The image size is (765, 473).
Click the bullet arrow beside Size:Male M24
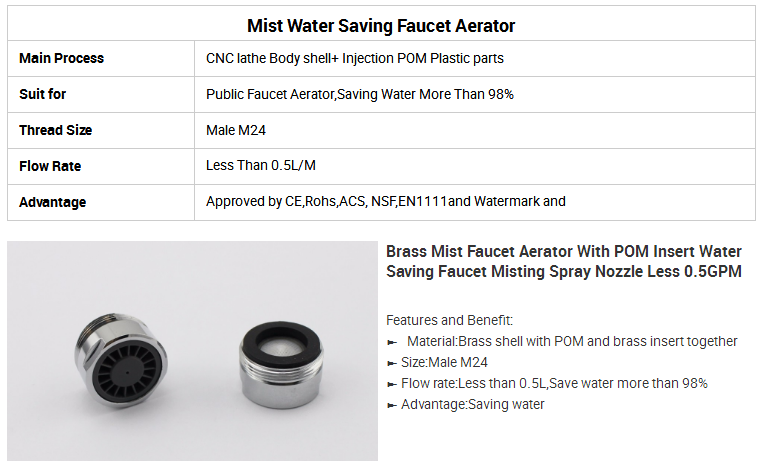(392, 363)
